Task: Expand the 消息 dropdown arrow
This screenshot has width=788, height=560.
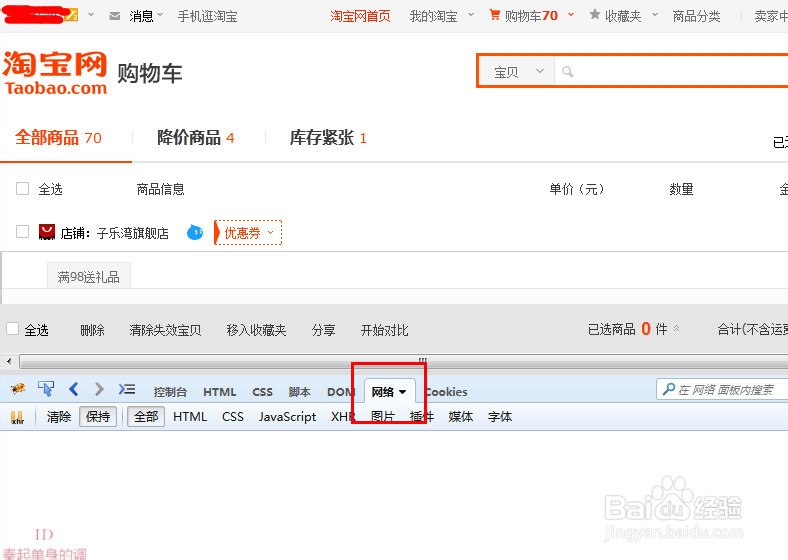Action: (160, 15)
